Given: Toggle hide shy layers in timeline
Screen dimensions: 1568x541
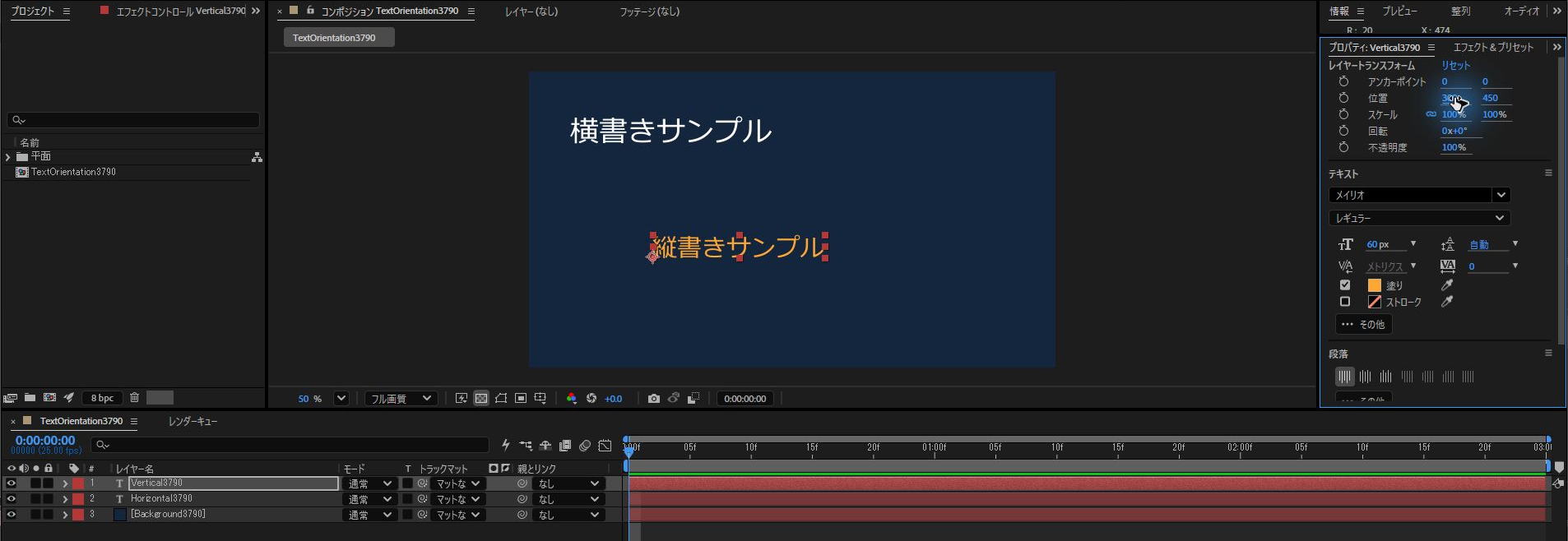Looking at the screenshot, I should click(x=545, y=446).
